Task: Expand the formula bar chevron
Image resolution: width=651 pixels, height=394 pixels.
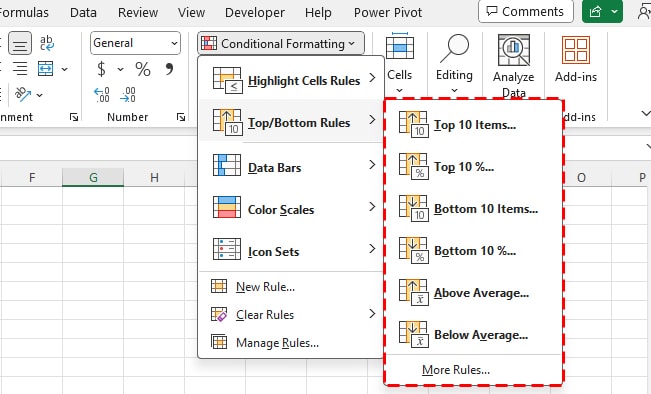Action: click(x=648, y=146)
